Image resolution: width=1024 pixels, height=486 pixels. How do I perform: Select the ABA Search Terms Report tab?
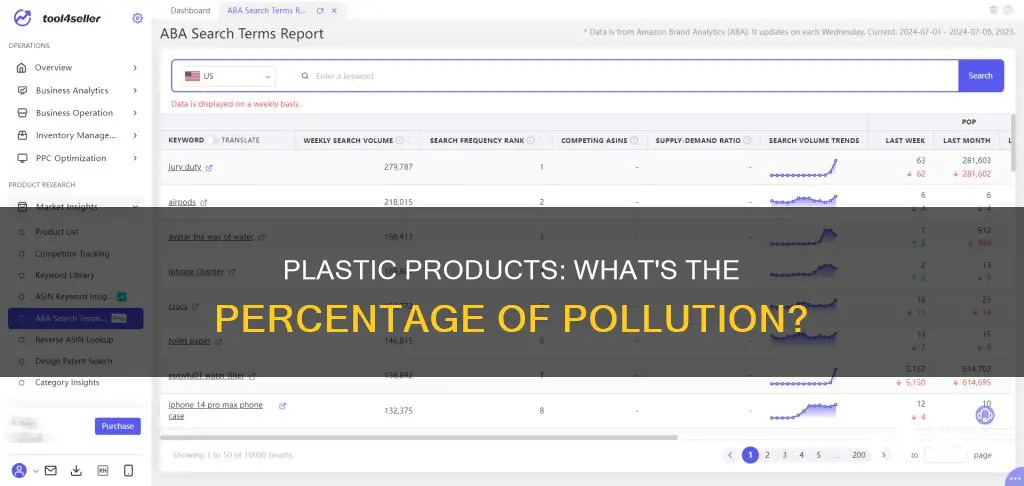[x=267, y=10]
